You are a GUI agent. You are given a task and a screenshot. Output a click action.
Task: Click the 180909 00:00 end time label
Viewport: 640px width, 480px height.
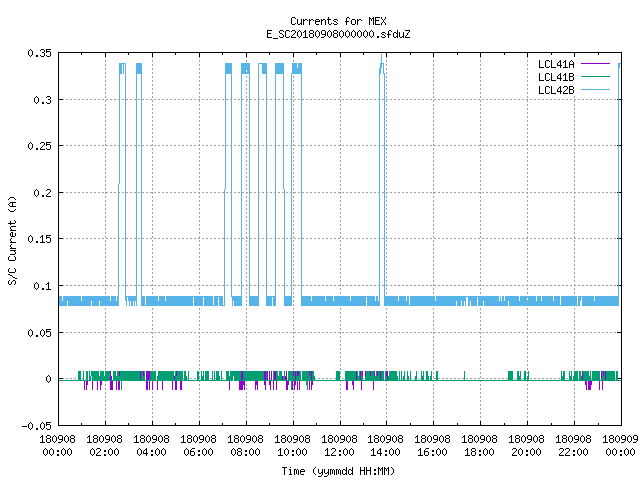point(620,446)
